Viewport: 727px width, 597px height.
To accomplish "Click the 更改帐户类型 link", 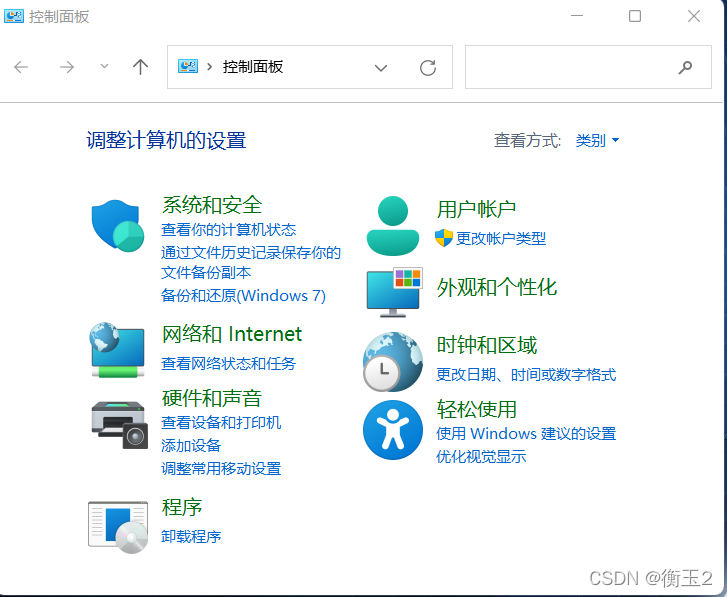I will 501,238.
